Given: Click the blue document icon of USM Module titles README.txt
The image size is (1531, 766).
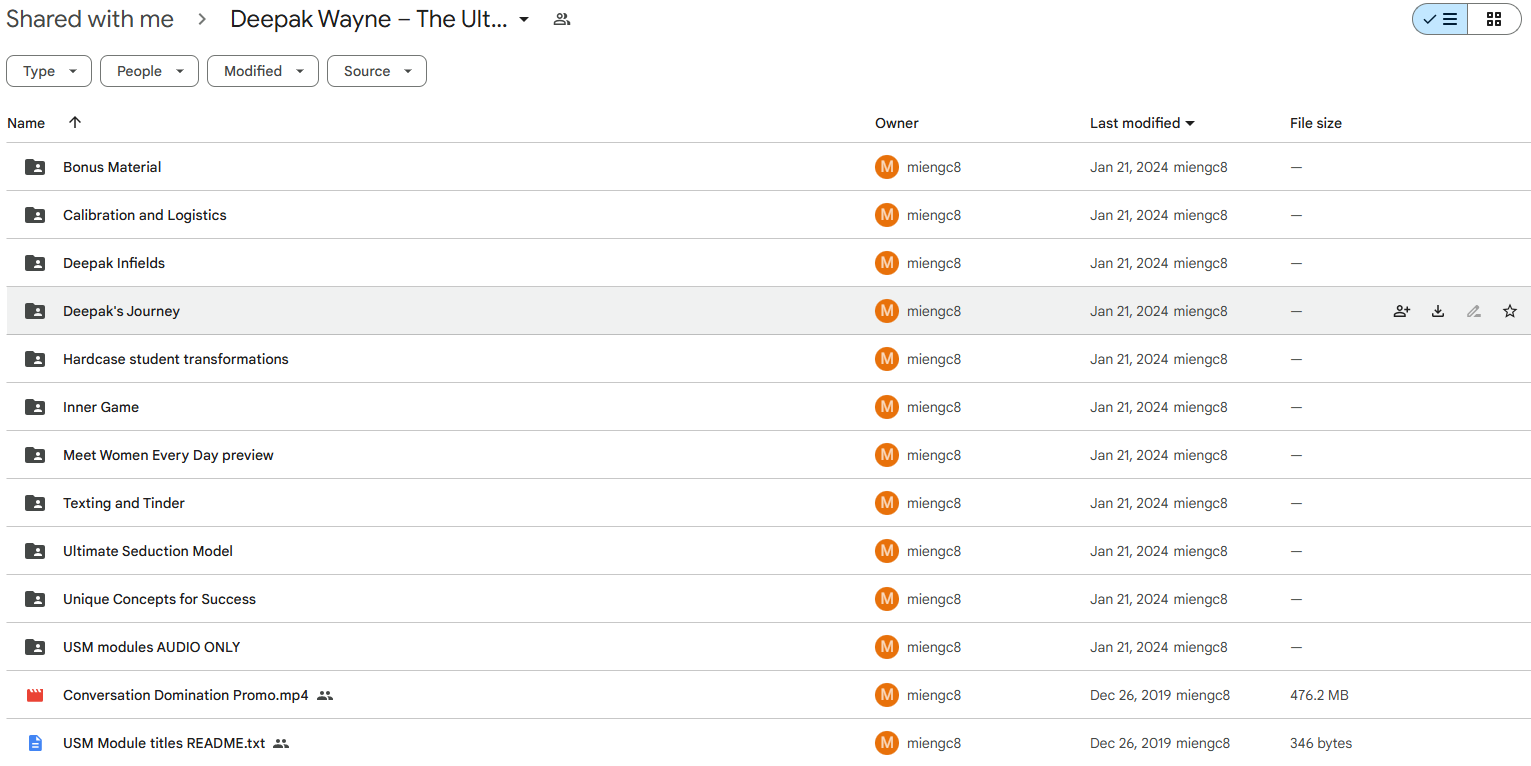Looking at the screenshot, I should (x=35, y=743).
